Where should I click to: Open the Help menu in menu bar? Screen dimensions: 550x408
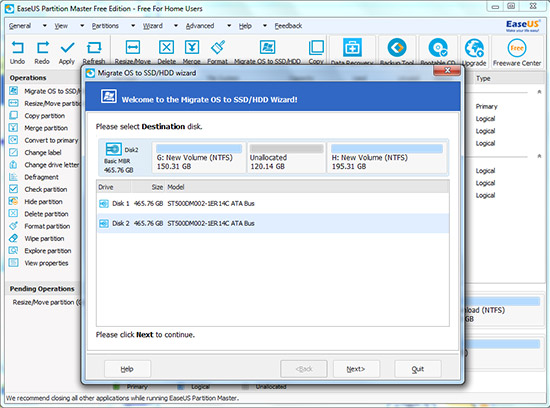point(245,26)
